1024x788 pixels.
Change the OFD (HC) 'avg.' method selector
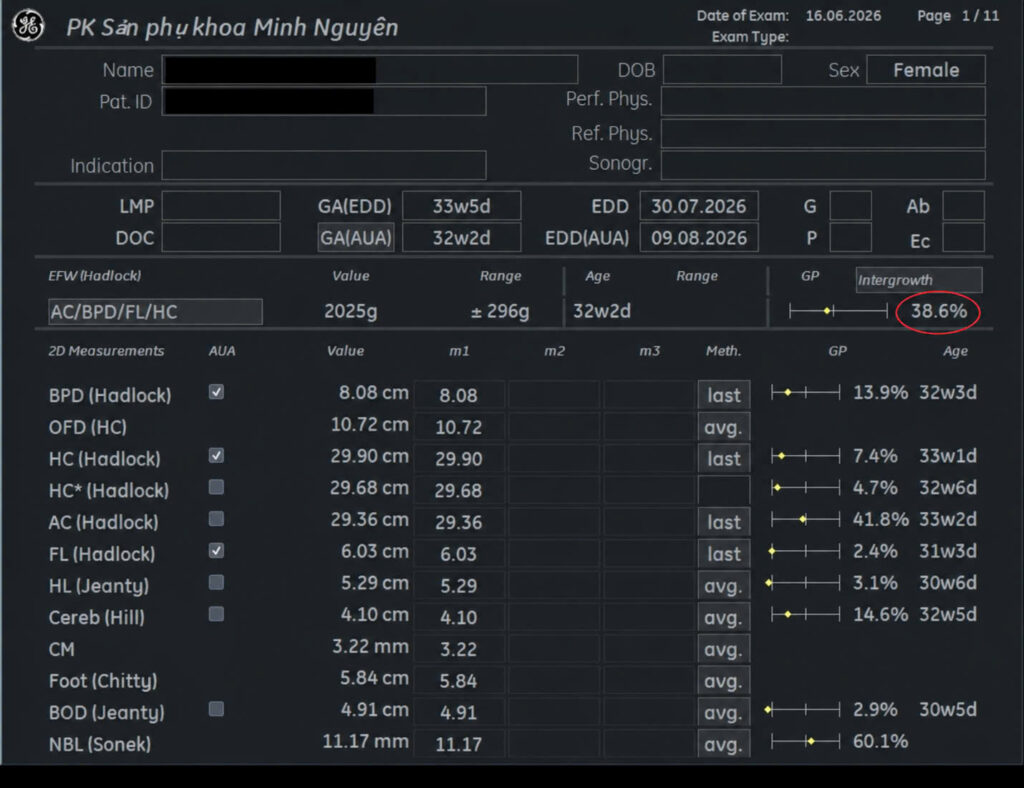(724, 427)
